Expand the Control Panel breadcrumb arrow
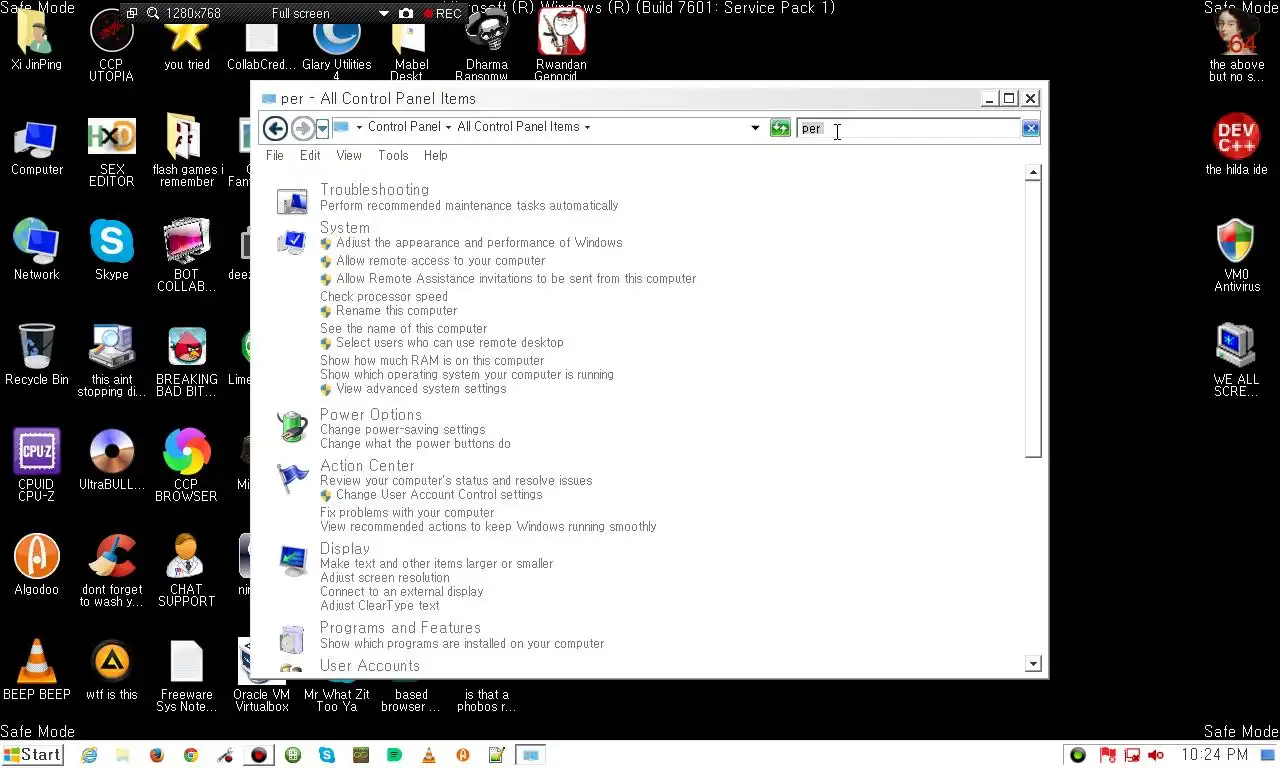The image size is (1280, 768). [x=448, y=127]
